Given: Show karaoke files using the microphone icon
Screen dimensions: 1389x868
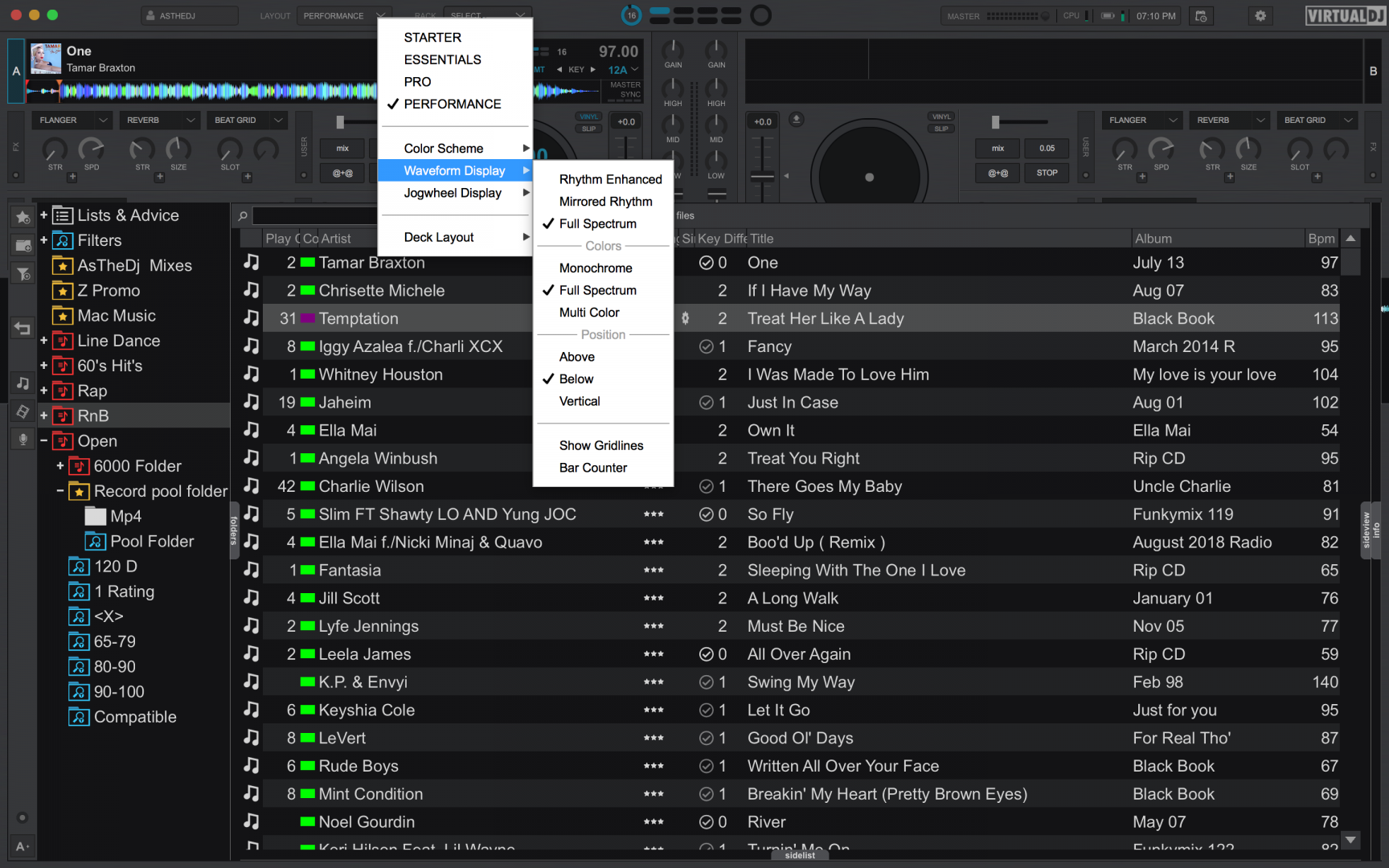Looking at the screenshot, I should (23, 440).
